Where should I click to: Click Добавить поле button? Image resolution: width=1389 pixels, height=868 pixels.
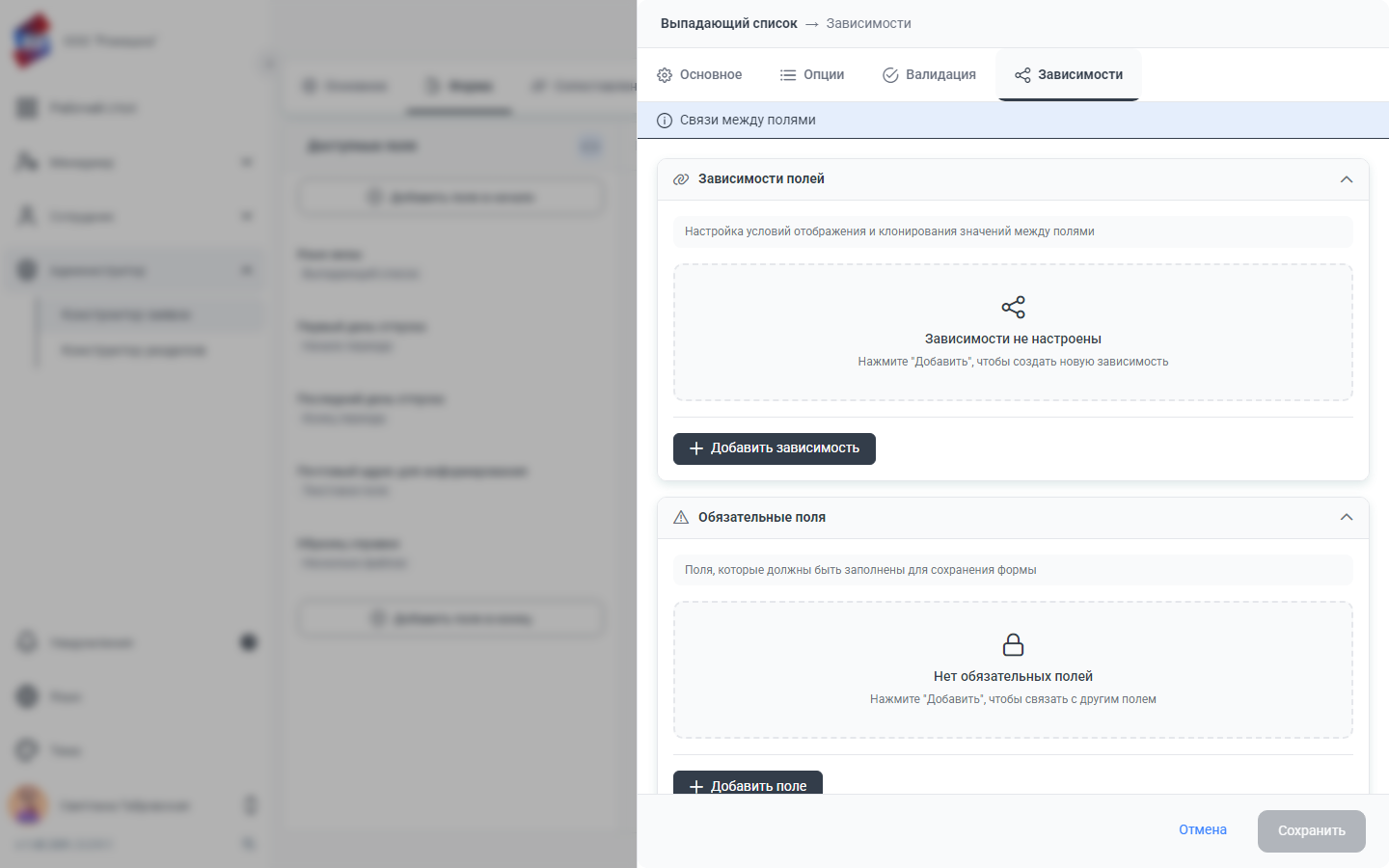coord(748,783)
